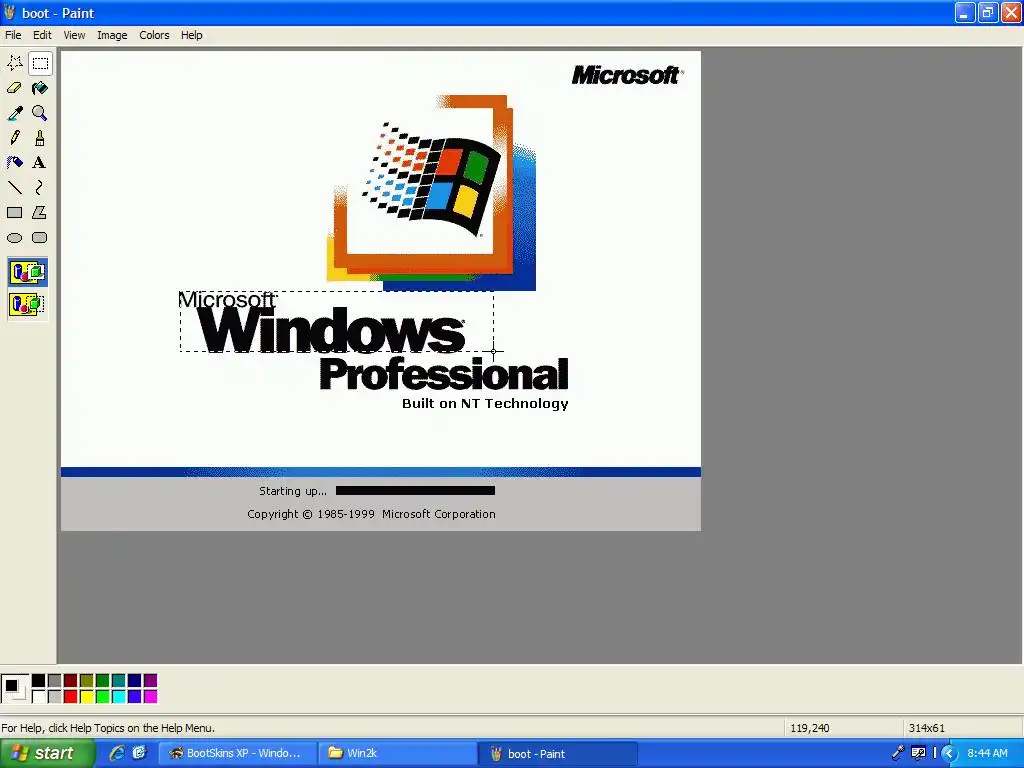Screen dimensions: 1024x768
Task: Launch Internet Explorer from Quick Launch
Action: (117, 753)
